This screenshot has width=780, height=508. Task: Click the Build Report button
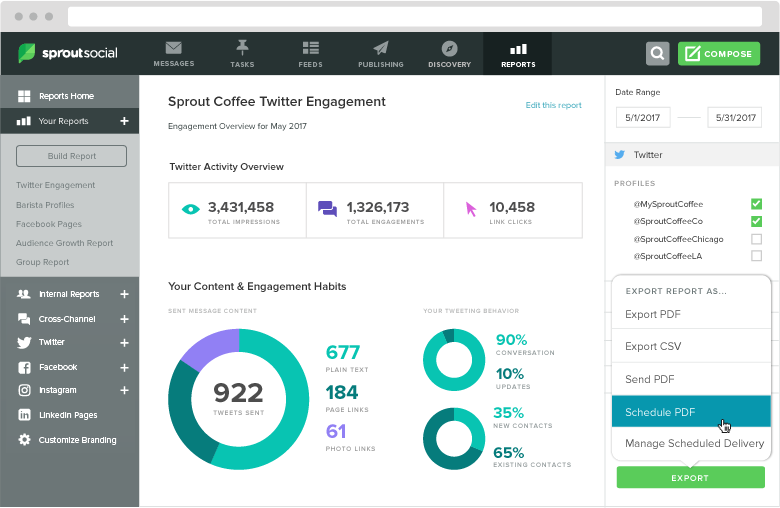(72, 156)
